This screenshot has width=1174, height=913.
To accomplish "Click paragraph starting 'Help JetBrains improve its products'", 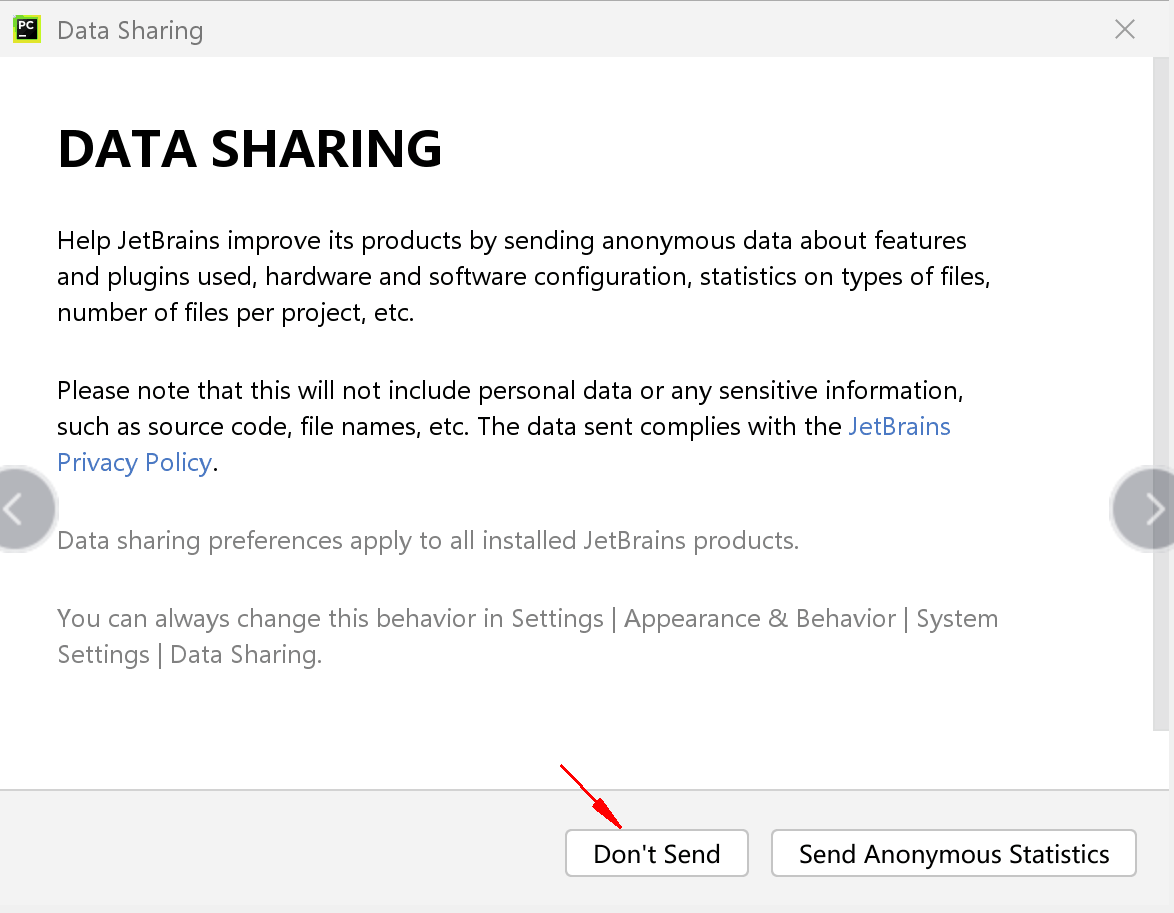I will click(523, 276).
